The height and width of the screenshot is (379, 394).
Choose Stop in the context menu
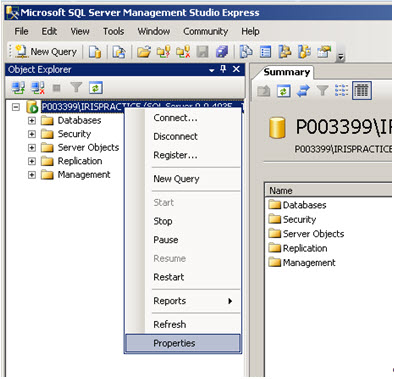coord(183,221)
